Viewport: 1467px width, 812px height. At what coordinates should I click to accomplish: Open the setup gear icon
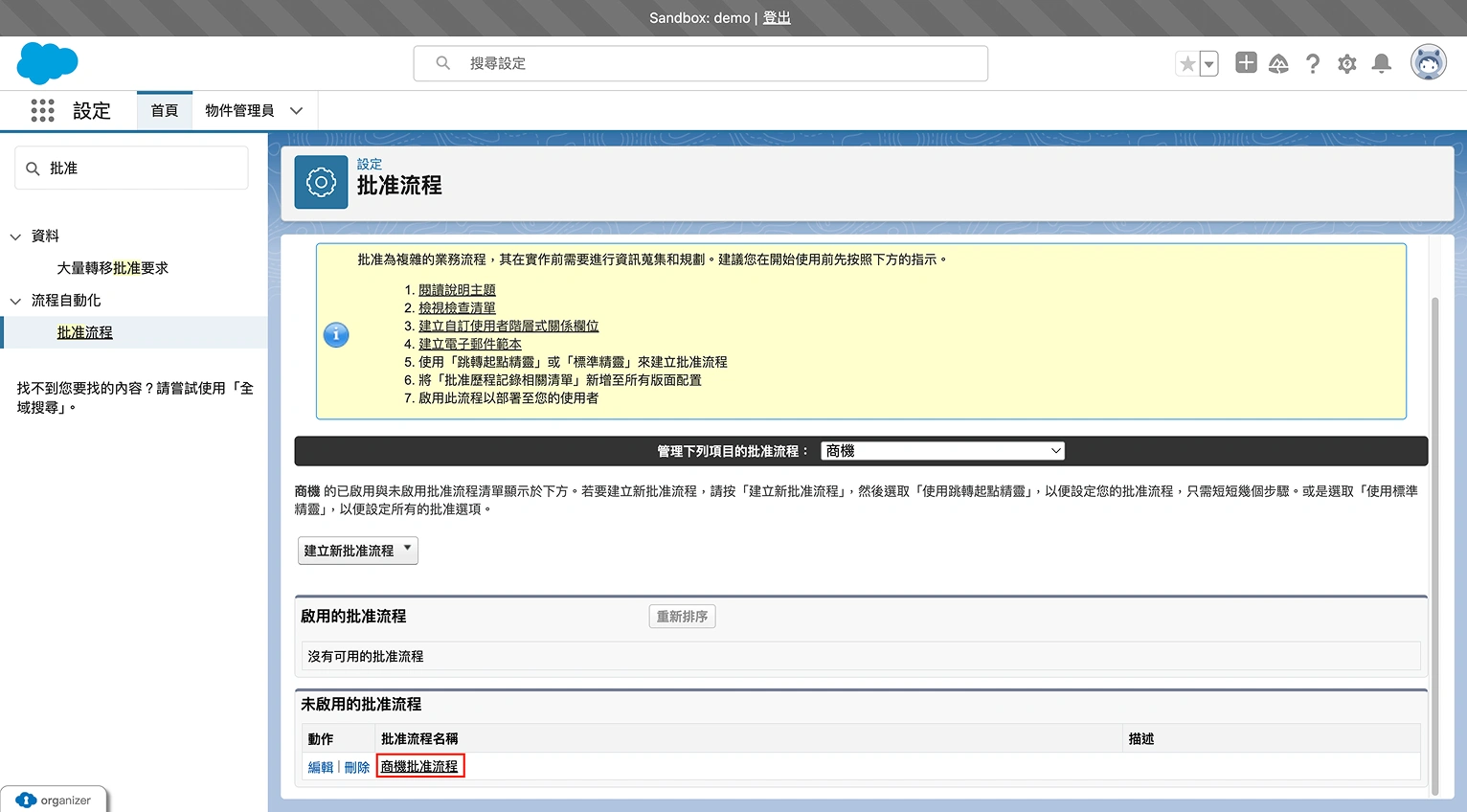tap(1347, 64)
